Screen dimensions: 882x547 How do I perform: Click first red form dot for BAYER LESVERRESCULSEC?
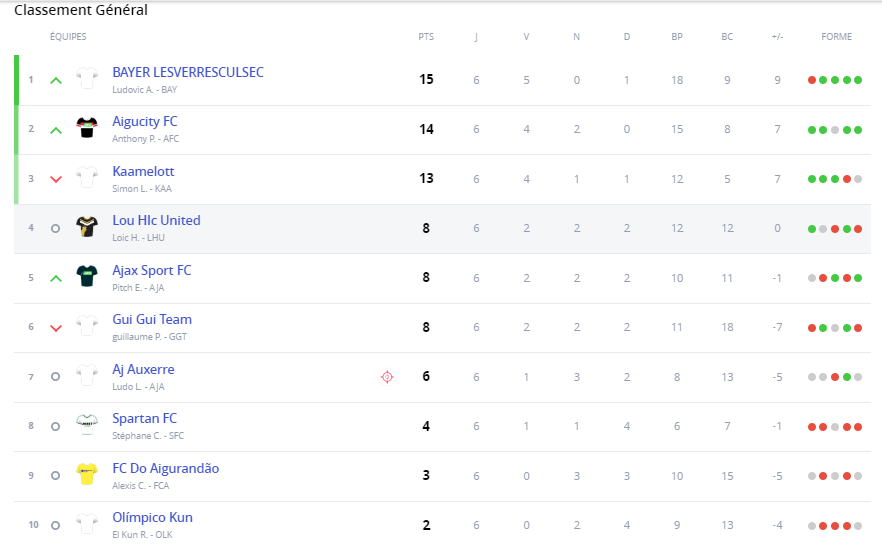point(812,80)
